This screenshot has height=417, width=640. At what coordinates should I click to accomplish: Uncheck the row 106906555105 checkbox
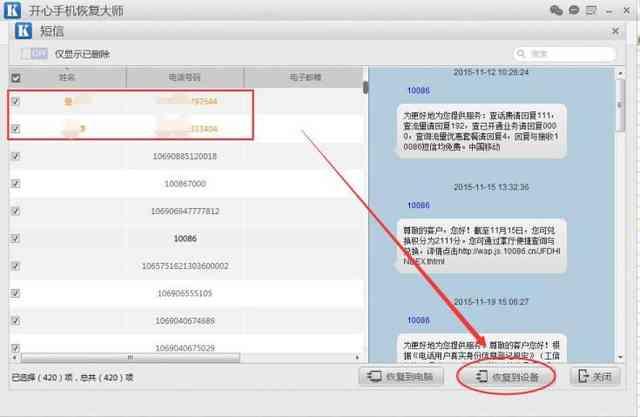16,293
